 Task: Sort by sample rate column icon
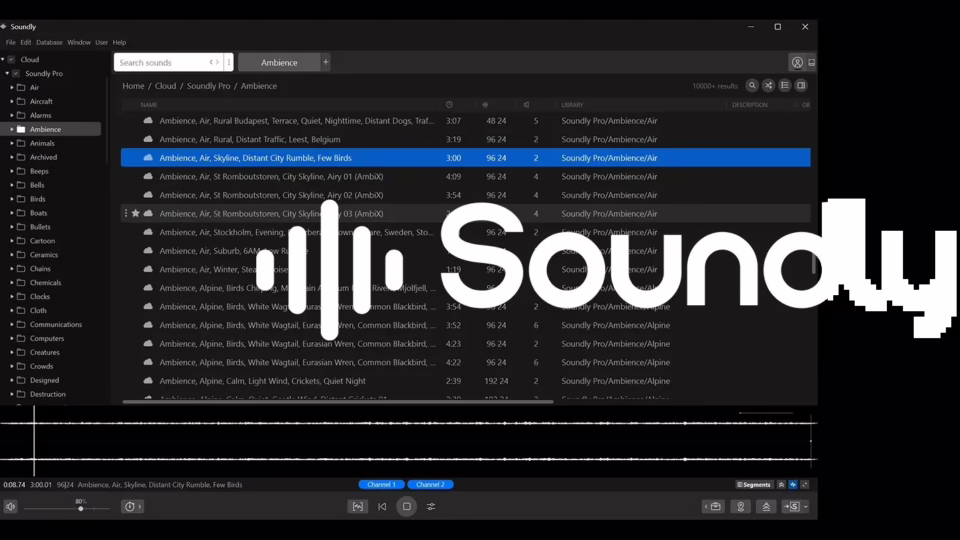tap(485, 105)
